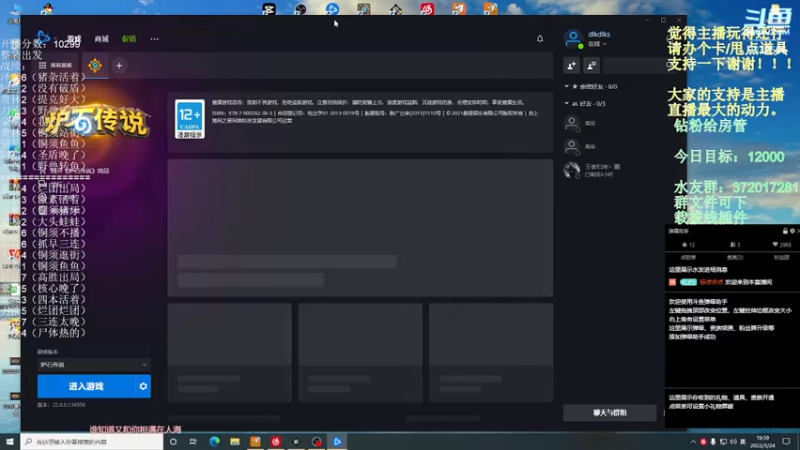Image resolution: width=800 pixels, height=450 pixels.
Task: Click the middle loading news card
Action: (360, 353)
